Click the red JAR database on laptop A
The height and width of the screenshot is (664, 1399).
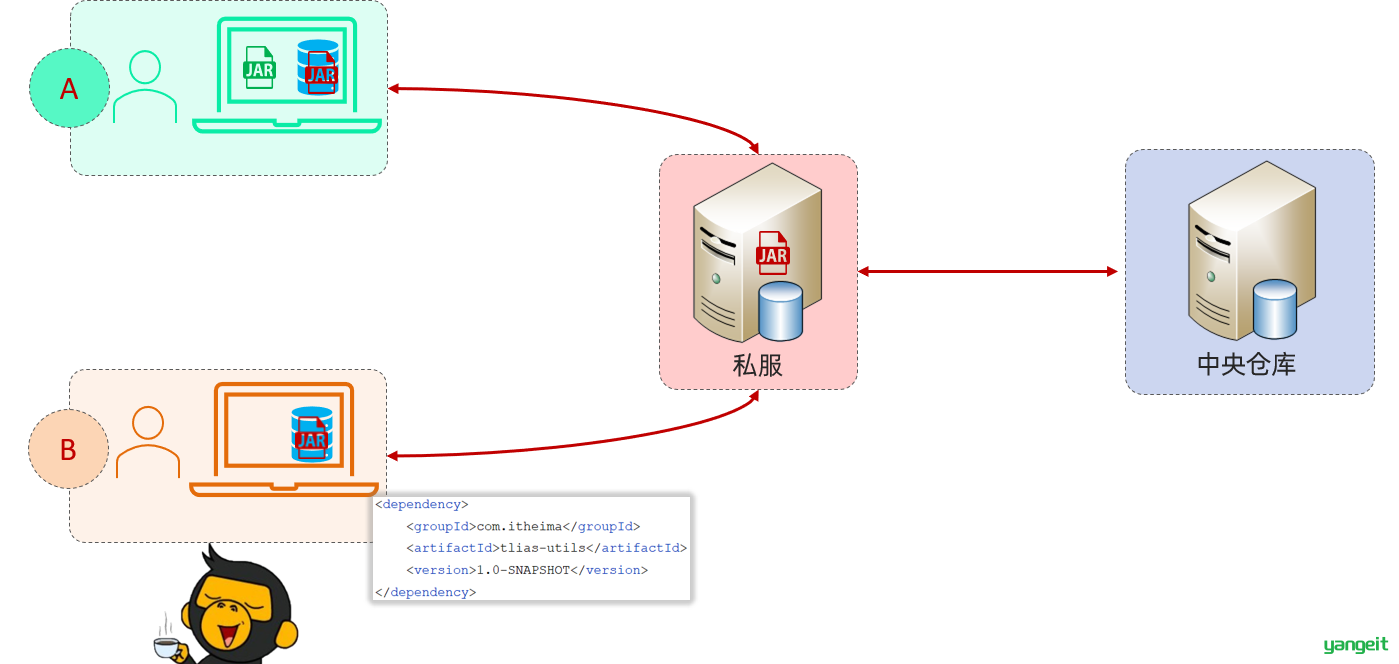point(318,68)
